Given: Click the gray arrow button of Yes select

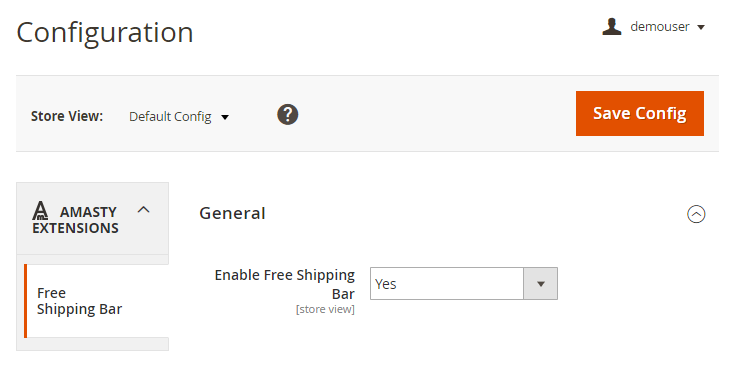Looking at the screenshot, I should coord(540,283).
